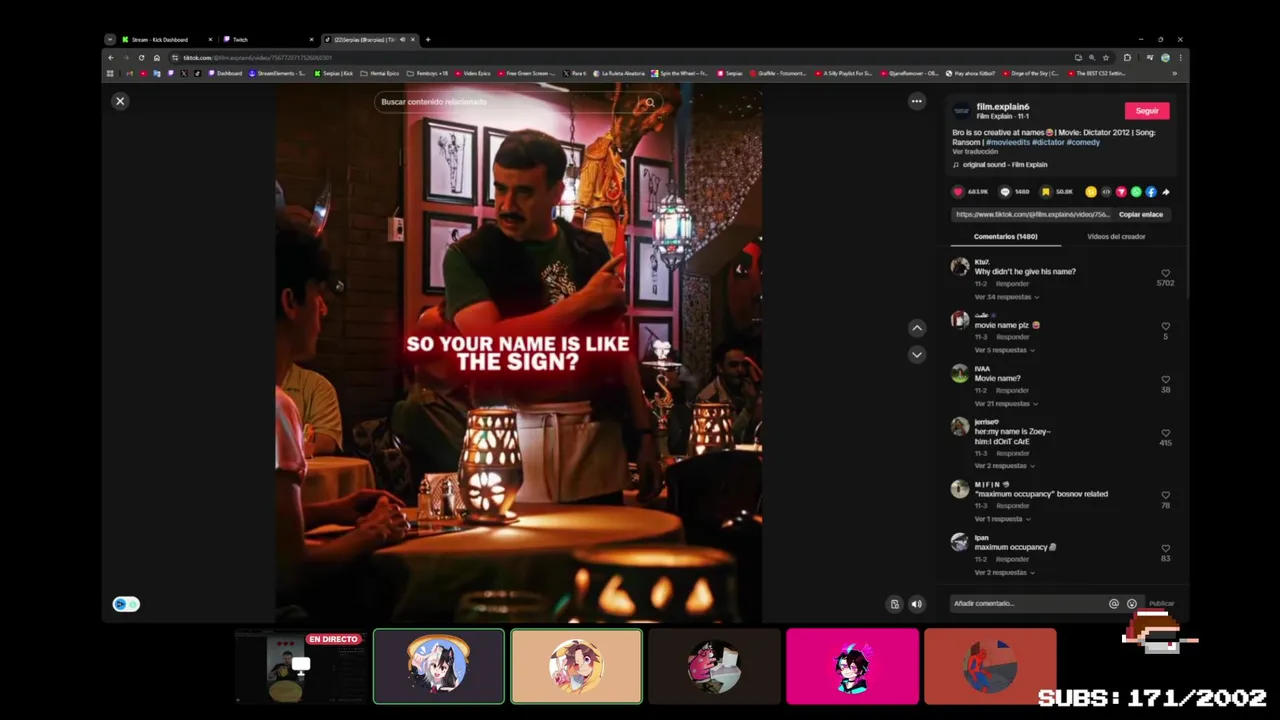1280x720 pixels.
Task: Like the video with the heart icon
Action: tap(958, 192)
